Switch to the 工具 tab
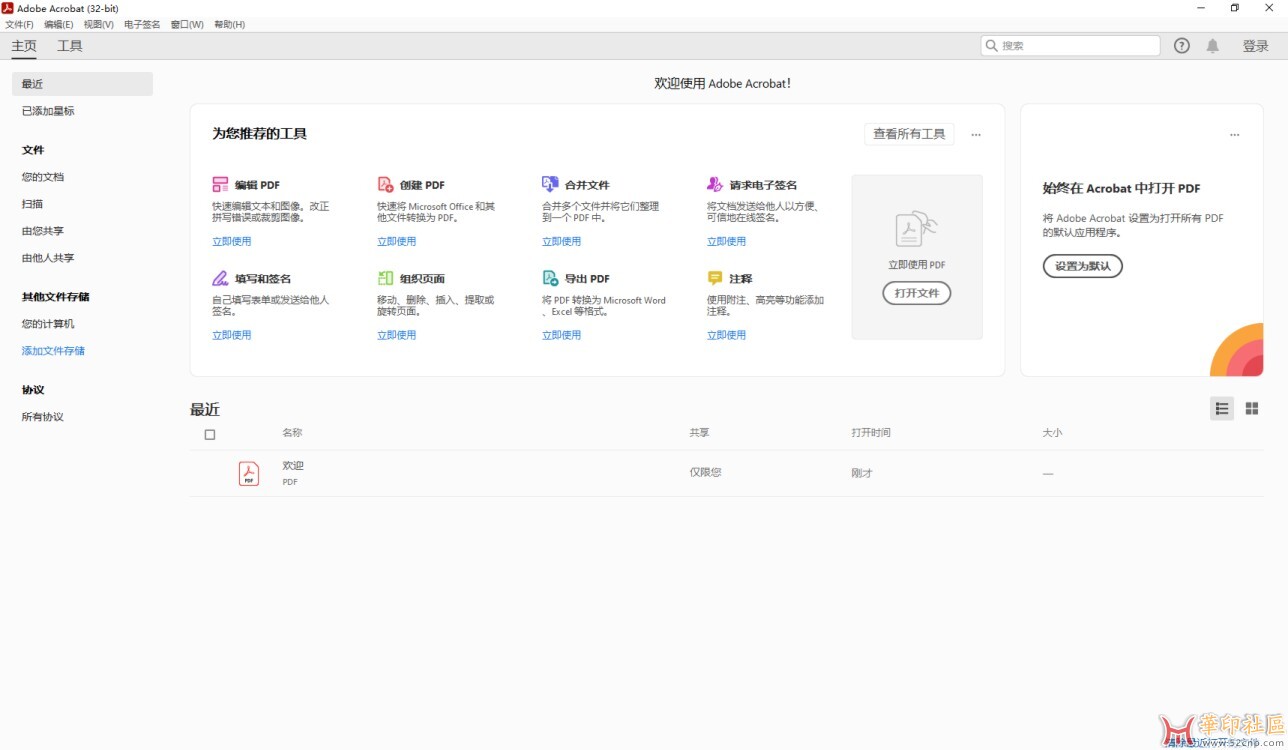Screen dimensions: 1288x750 pyautogui.click(x=70, y=46)
